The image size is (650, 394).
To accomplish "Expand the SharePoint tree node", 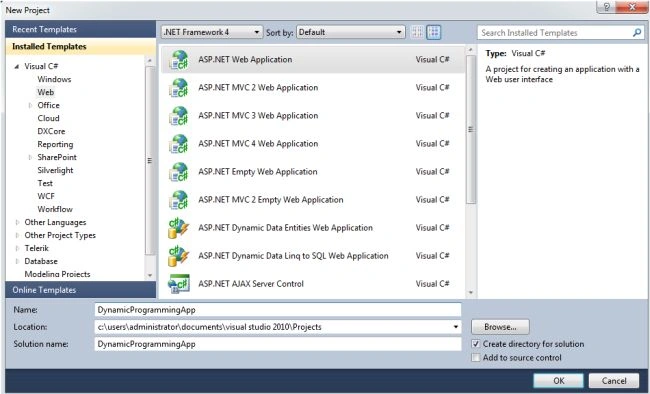I will click(30, 157).
